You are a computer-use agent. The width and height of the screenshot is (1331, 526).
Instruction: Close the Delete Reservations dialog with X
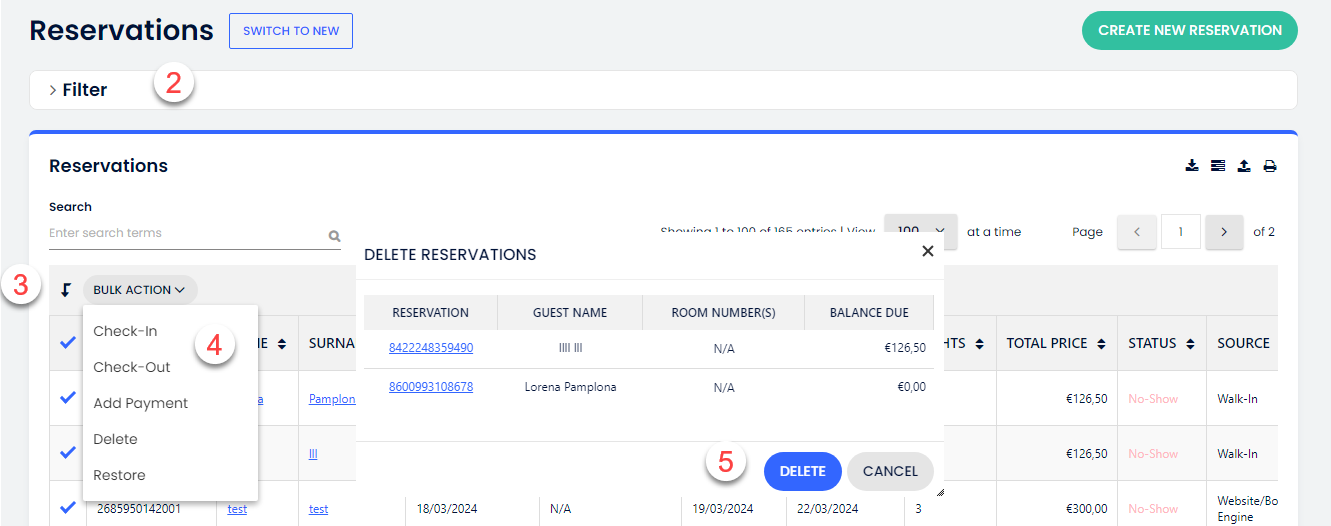[927, 252]
